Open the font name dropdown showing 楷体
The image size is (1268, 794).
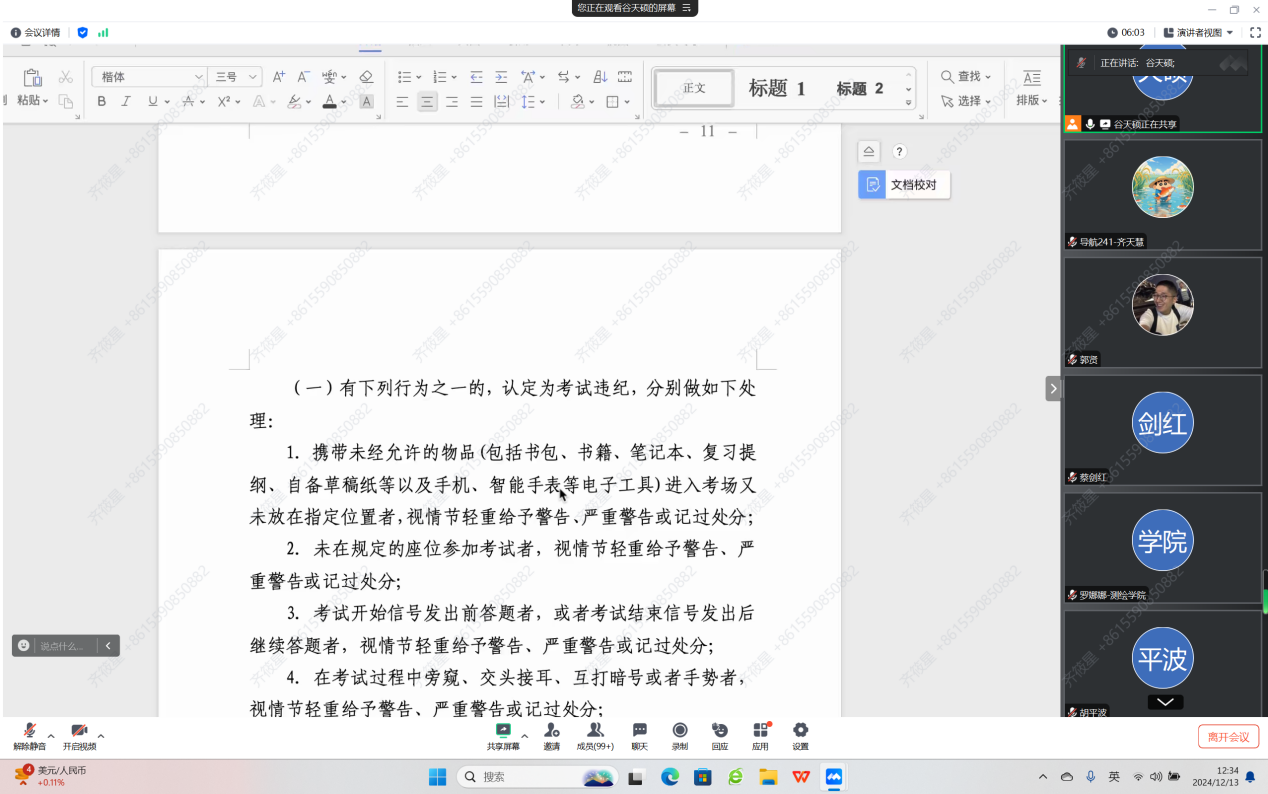150,77
